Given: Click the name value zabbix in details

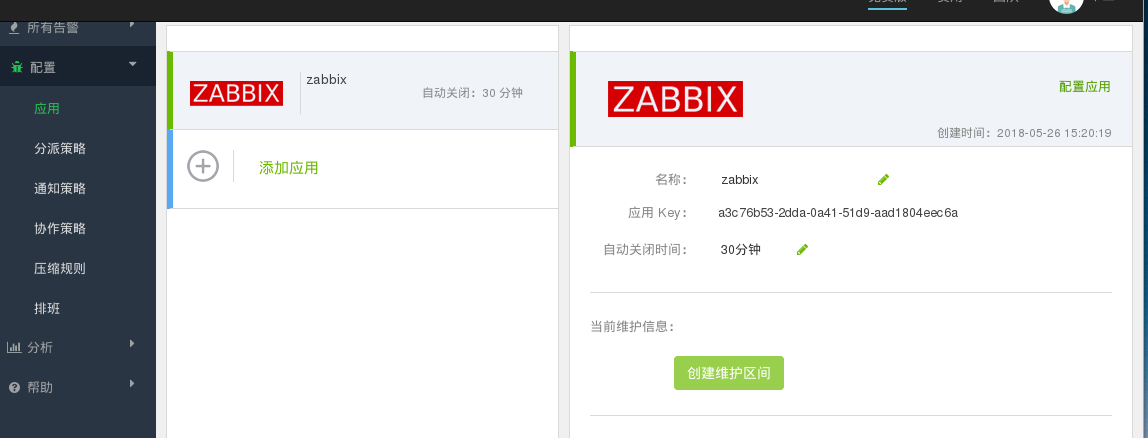Looking at the screenshot, I should pyautogui.click(x=739, y=179).
